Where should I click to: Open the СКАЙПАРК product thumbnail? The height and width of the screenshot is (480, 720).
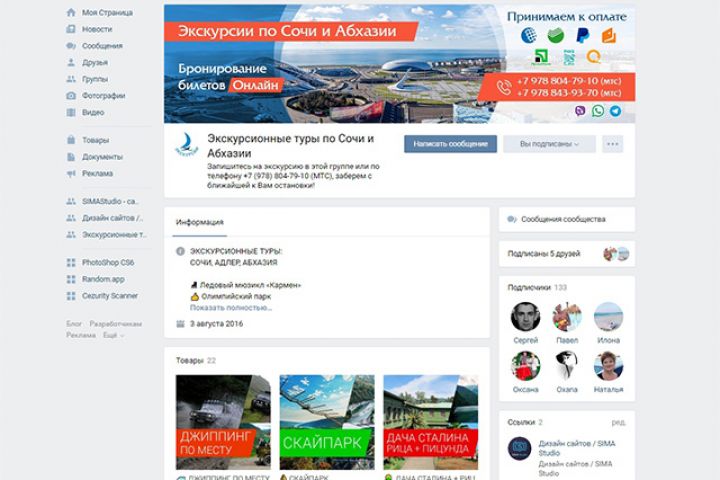click(327, 422)
